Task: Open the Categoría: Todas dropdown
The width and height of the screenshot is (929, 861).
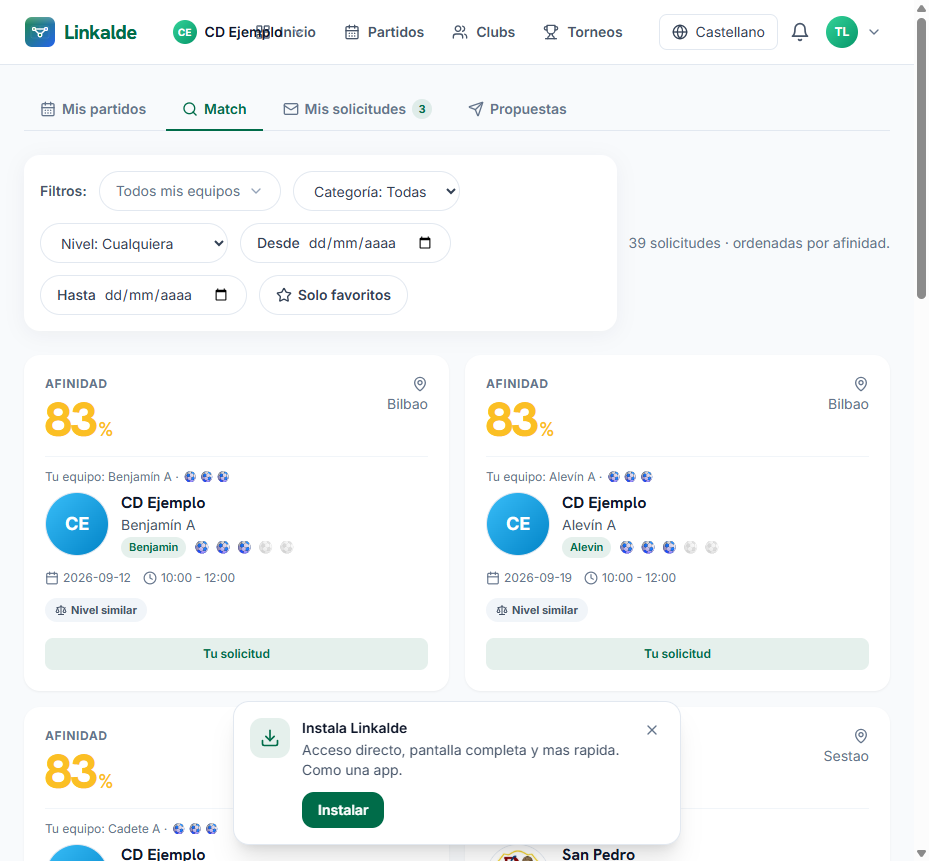Action: pyautogui.click(x=376, y=191)
